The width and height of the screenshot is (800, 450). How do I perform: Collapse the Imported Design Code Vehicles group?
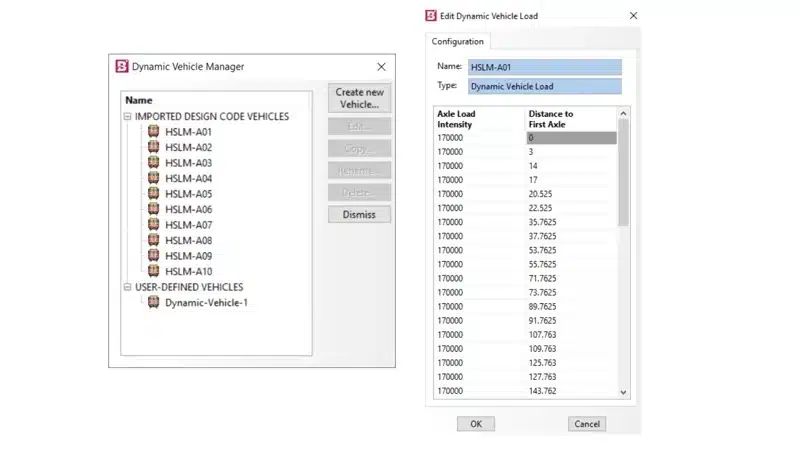(127, 117)
